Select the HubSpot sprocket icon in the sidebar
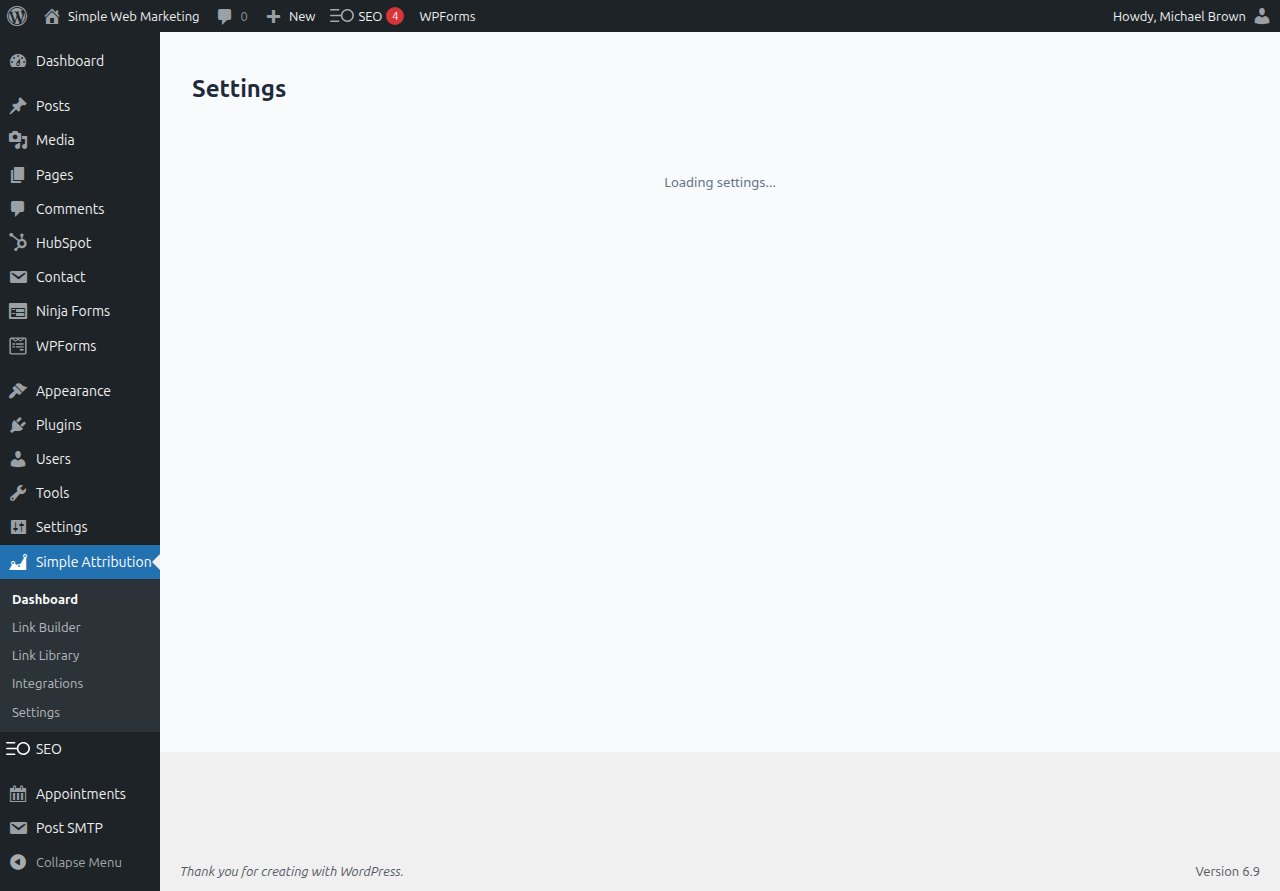The image size is (1280, 891). tap(18, 242)
